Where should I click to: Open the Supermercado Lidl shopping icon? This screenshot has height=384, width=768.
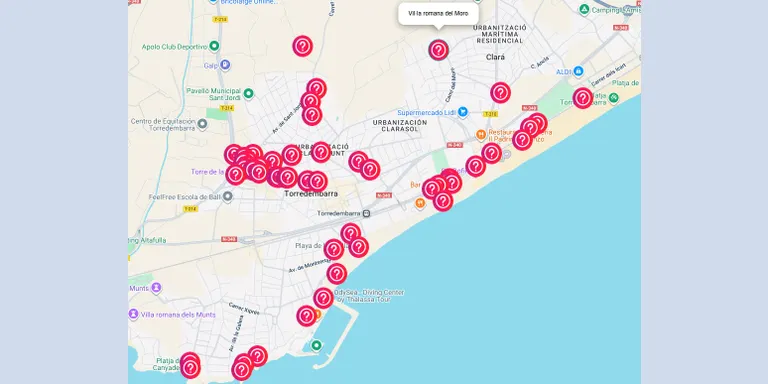[x=462, y=113]
